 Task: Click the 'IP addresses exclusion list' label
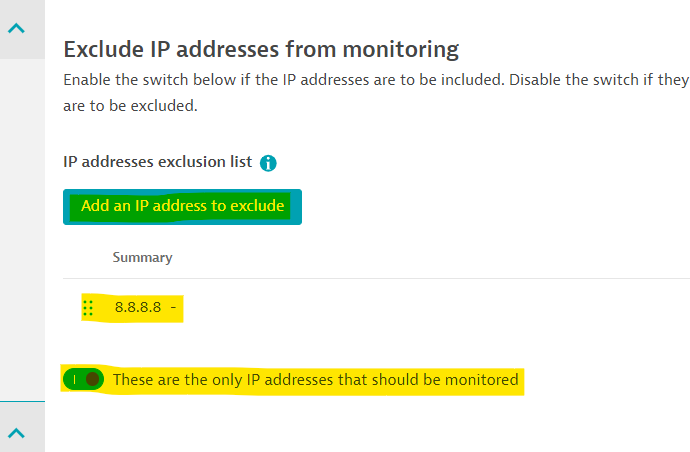[157, 162]
